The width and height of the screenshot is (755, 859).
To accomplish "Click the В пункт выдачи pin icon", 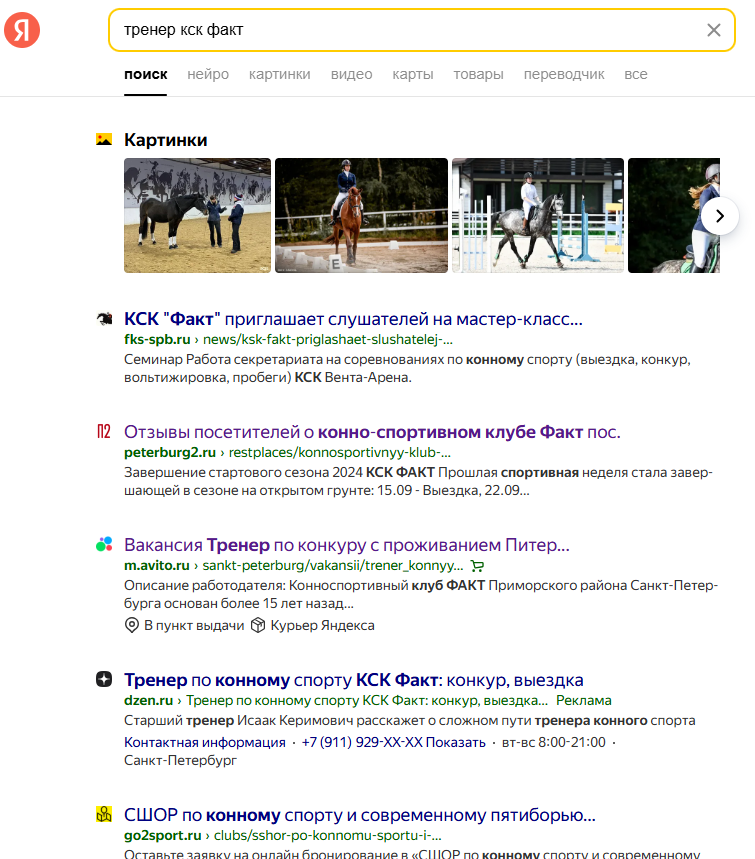I will [131, 625].
